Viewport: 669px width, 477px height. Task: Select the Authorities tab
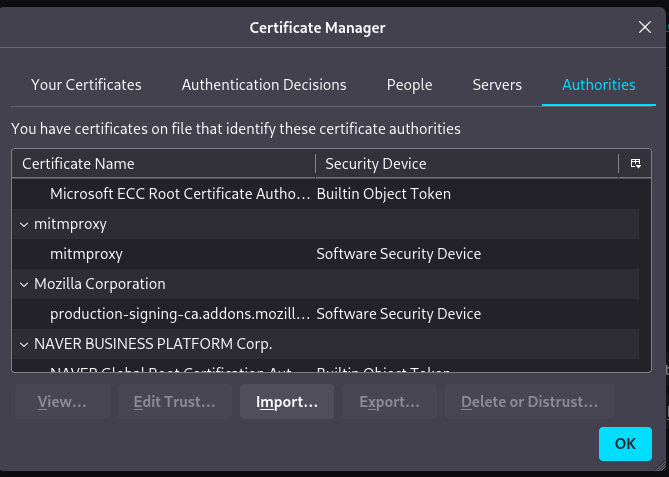tap(599, 85)
